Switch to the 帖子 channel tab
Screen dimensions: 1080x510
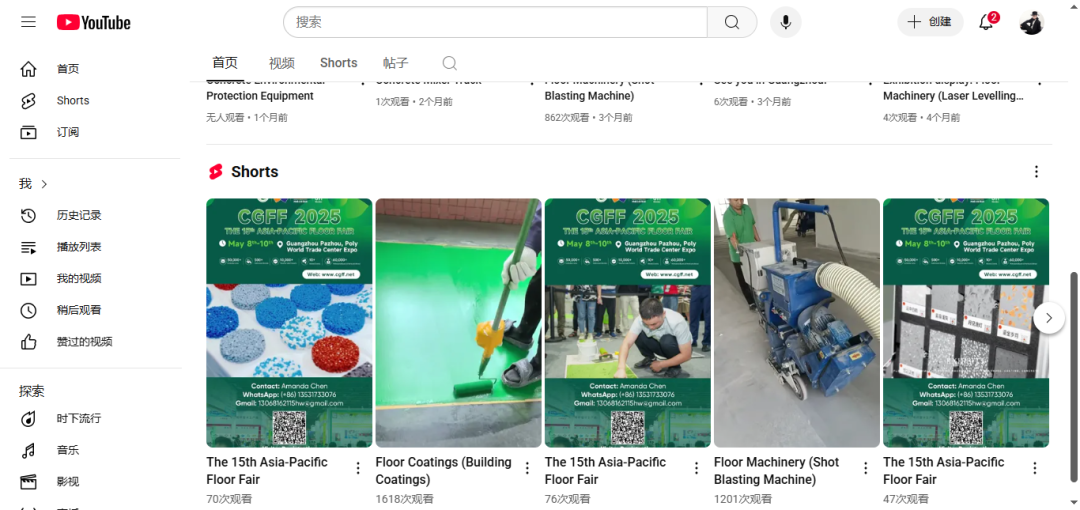(x=396, y=63)
